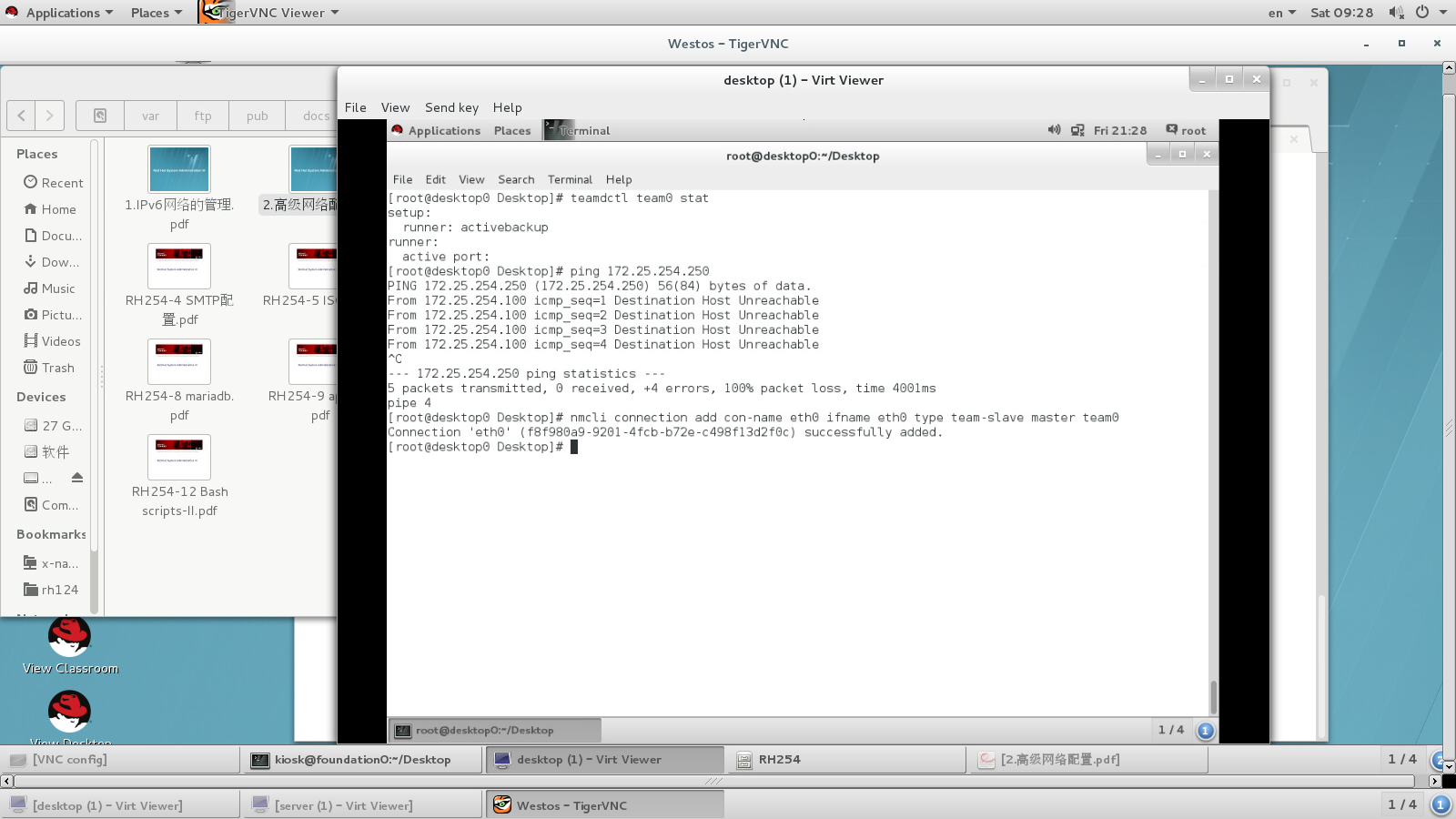The width and height of the screenshot is (1456, 819).
Task: Click guest network connection icon
Action: click(x=1077, y=130)
